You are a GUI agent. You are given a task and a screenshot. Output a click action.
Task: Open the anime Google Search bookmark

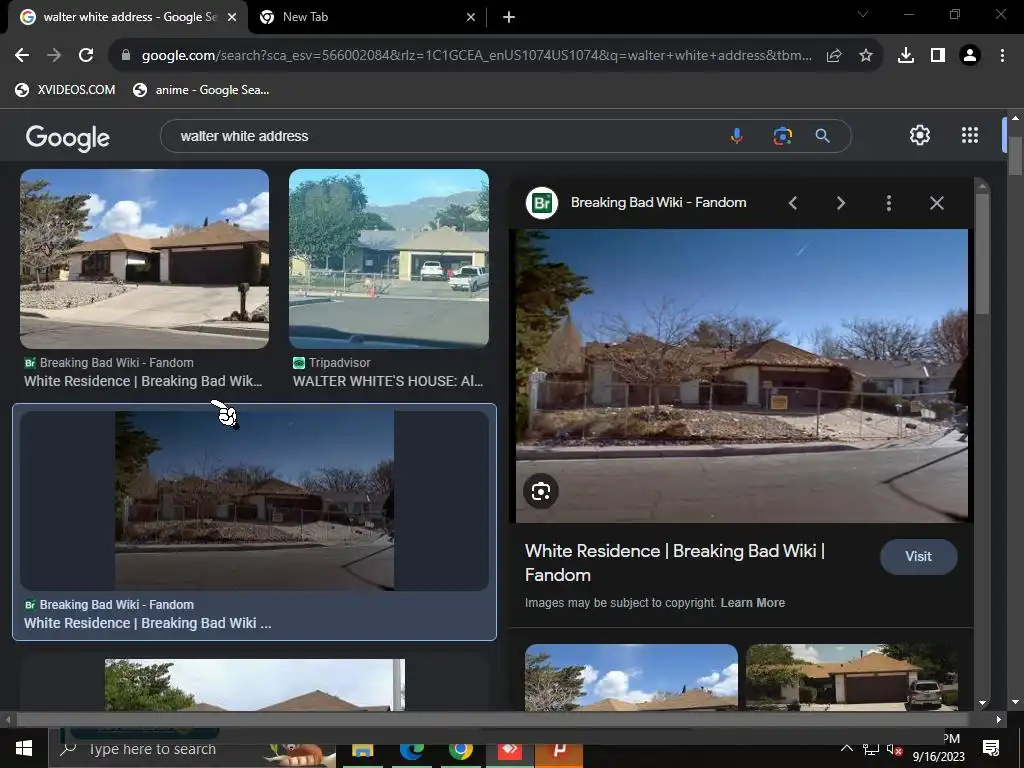[x=200, y=90]
